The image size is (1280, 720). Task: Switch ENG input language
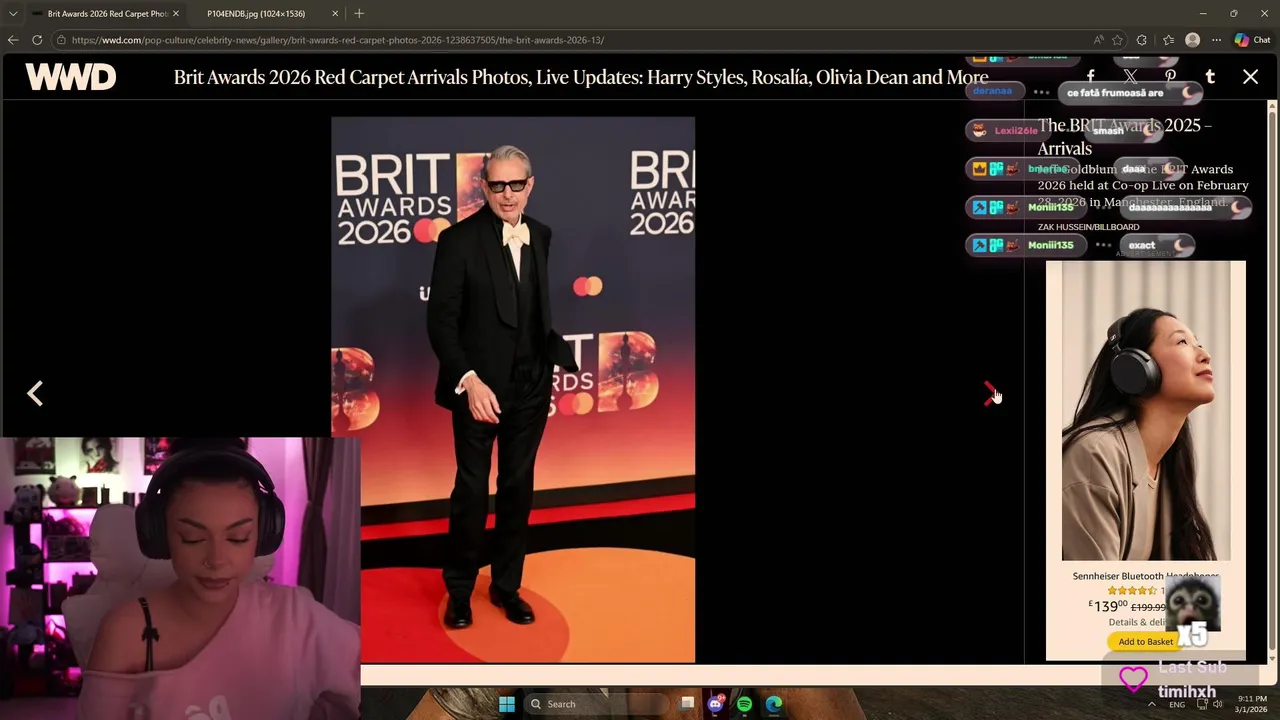tap(1177, 704)
